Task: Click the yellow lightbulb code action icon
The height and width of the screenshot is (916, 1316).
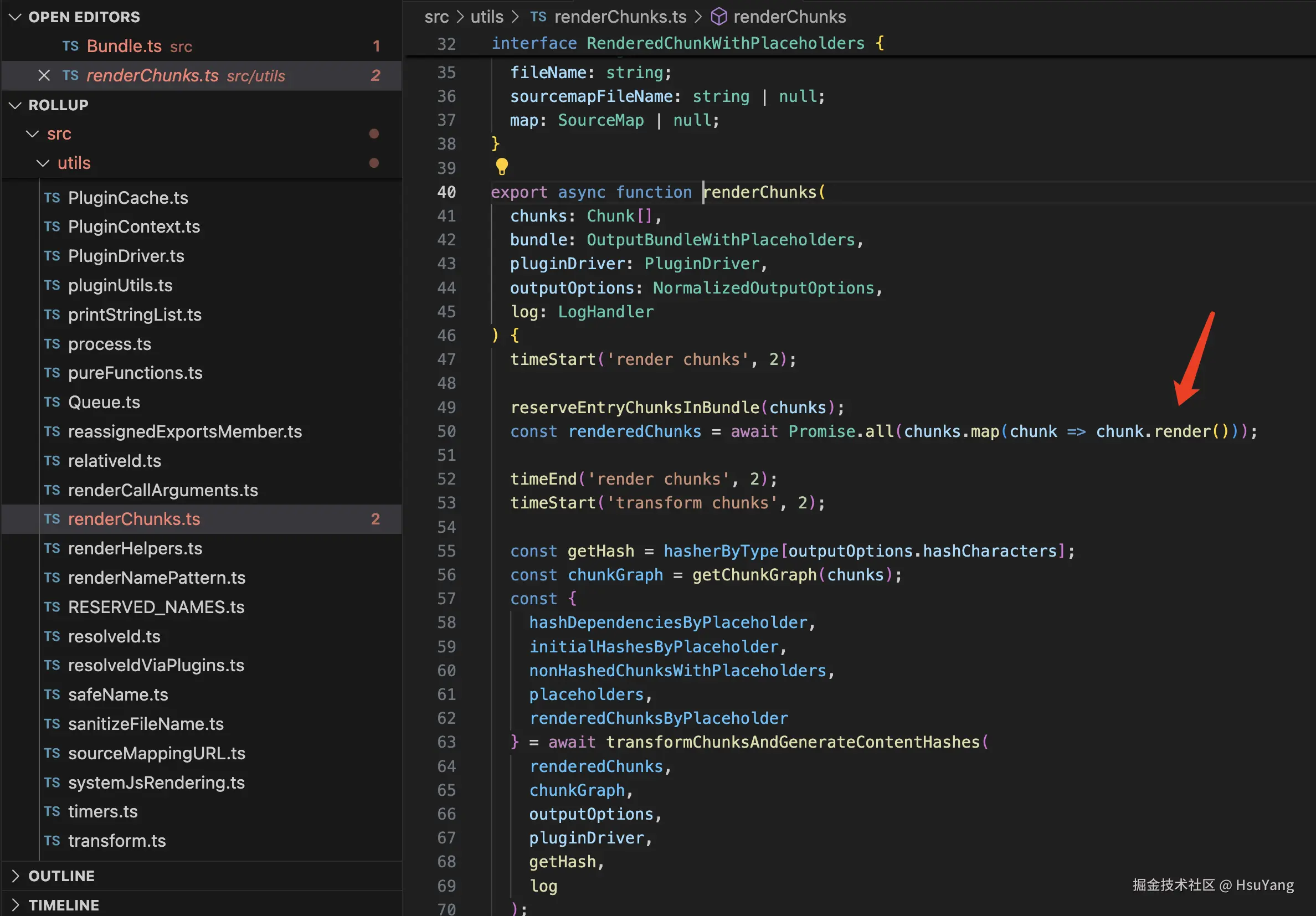Action: 501,166
